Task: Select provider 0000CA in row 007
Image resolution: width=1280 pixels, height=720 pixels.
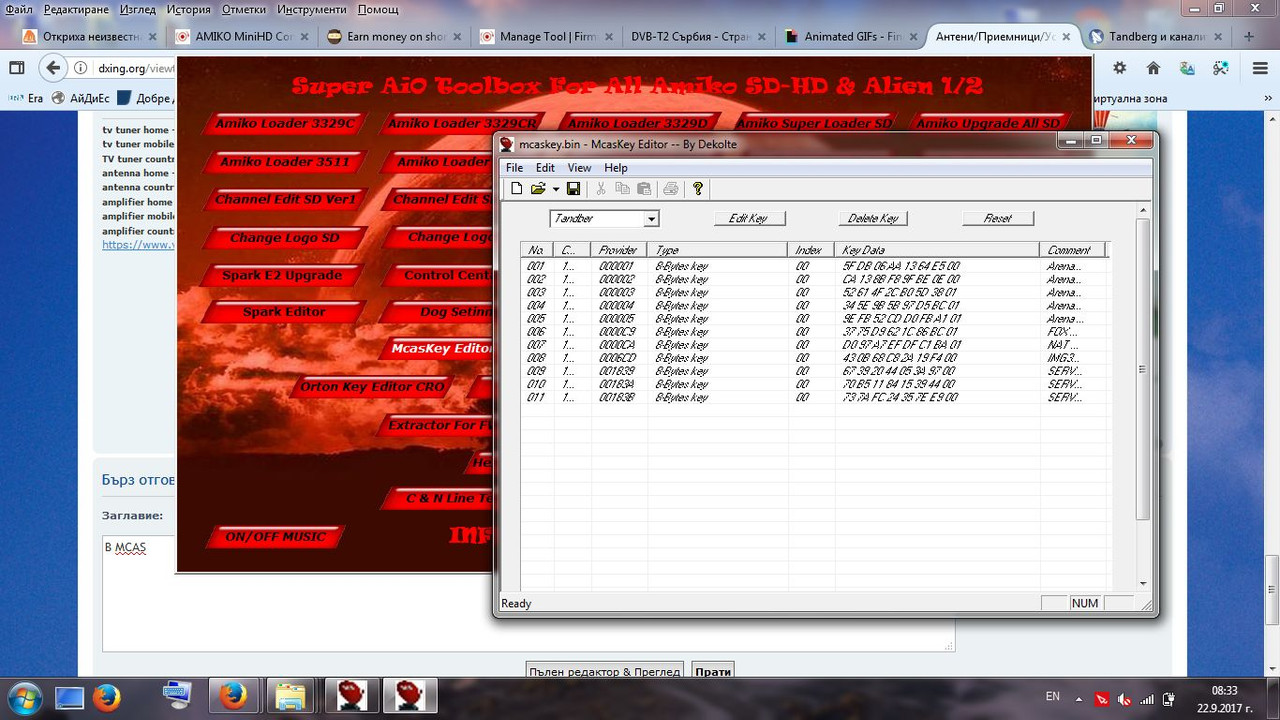Action: coord(617,345)
